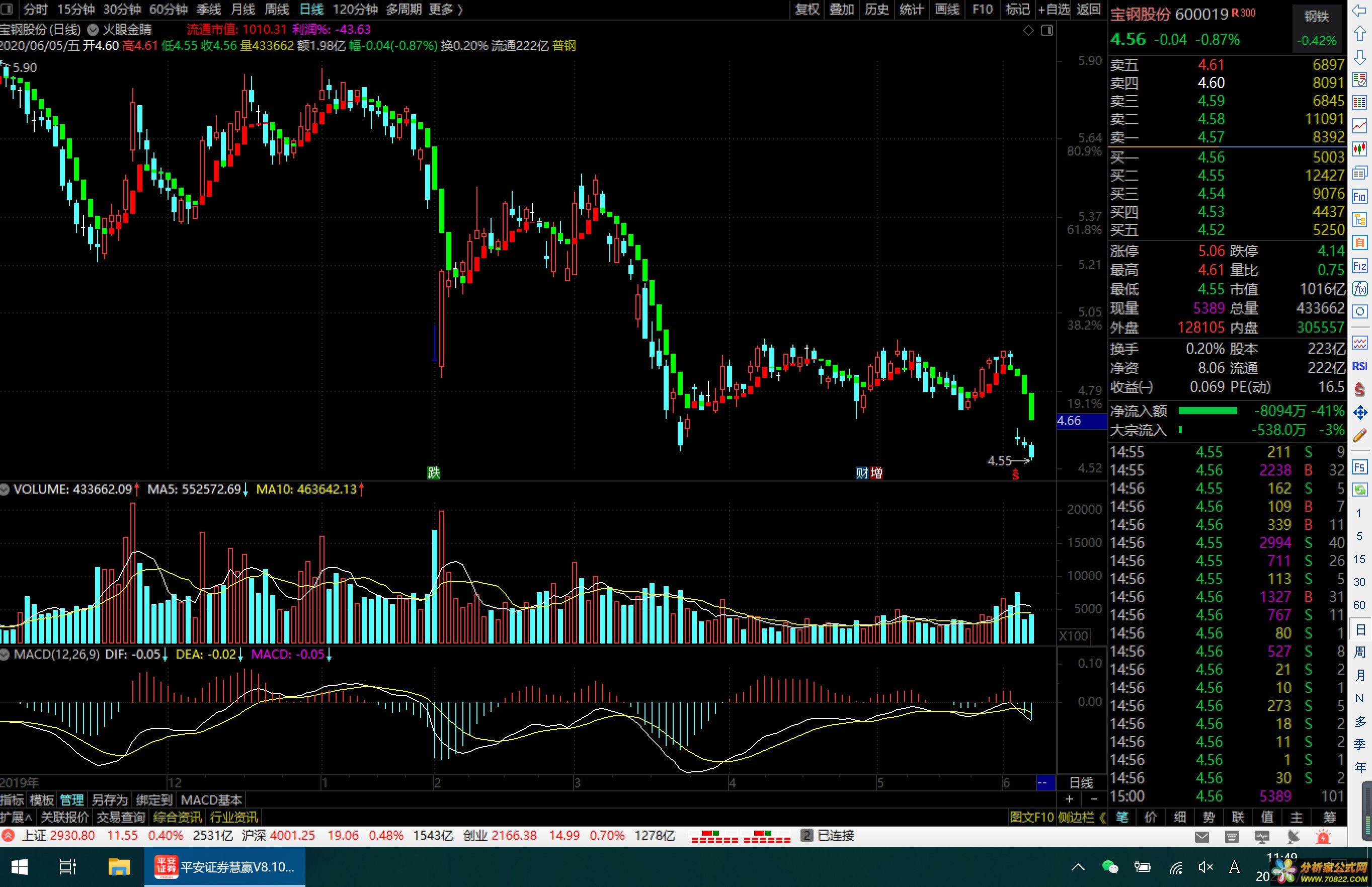
Task: Click the monitor pulse icon in status bar
Action: coord(1262,836)
